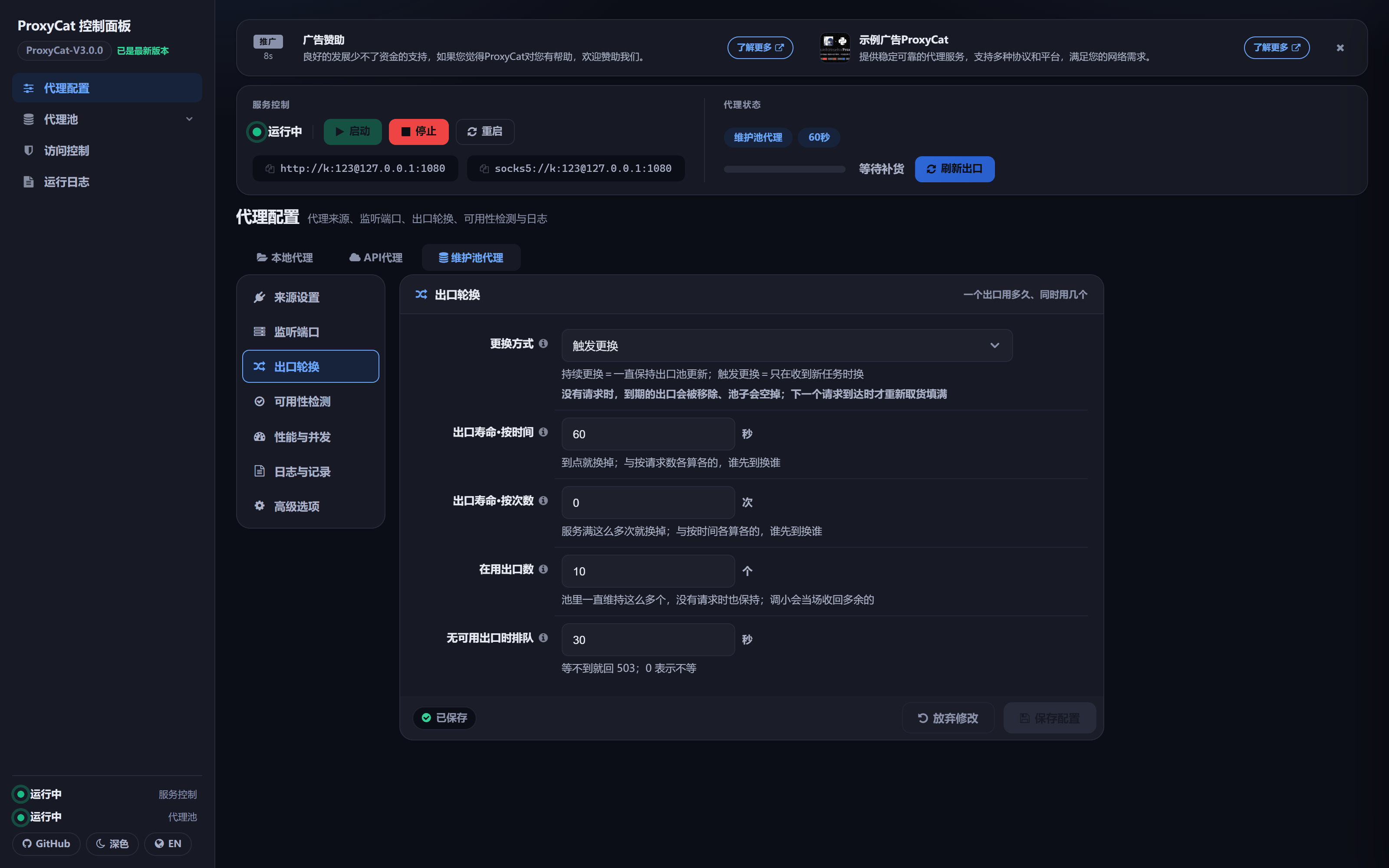Open 监听端口 section
The height and width of the screenshot is (868, 1389).
310,332
